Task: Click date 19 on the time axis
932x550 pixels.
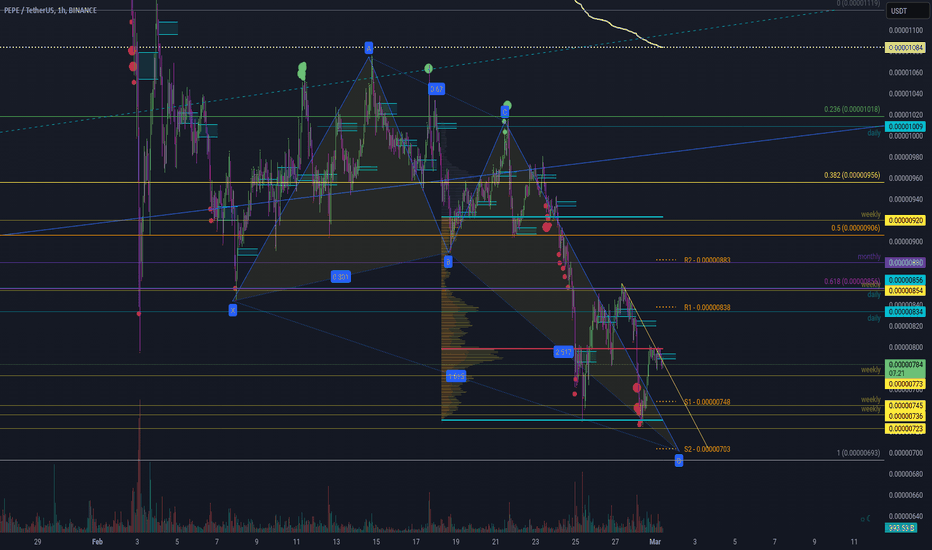Action: [x=455, y=542]
